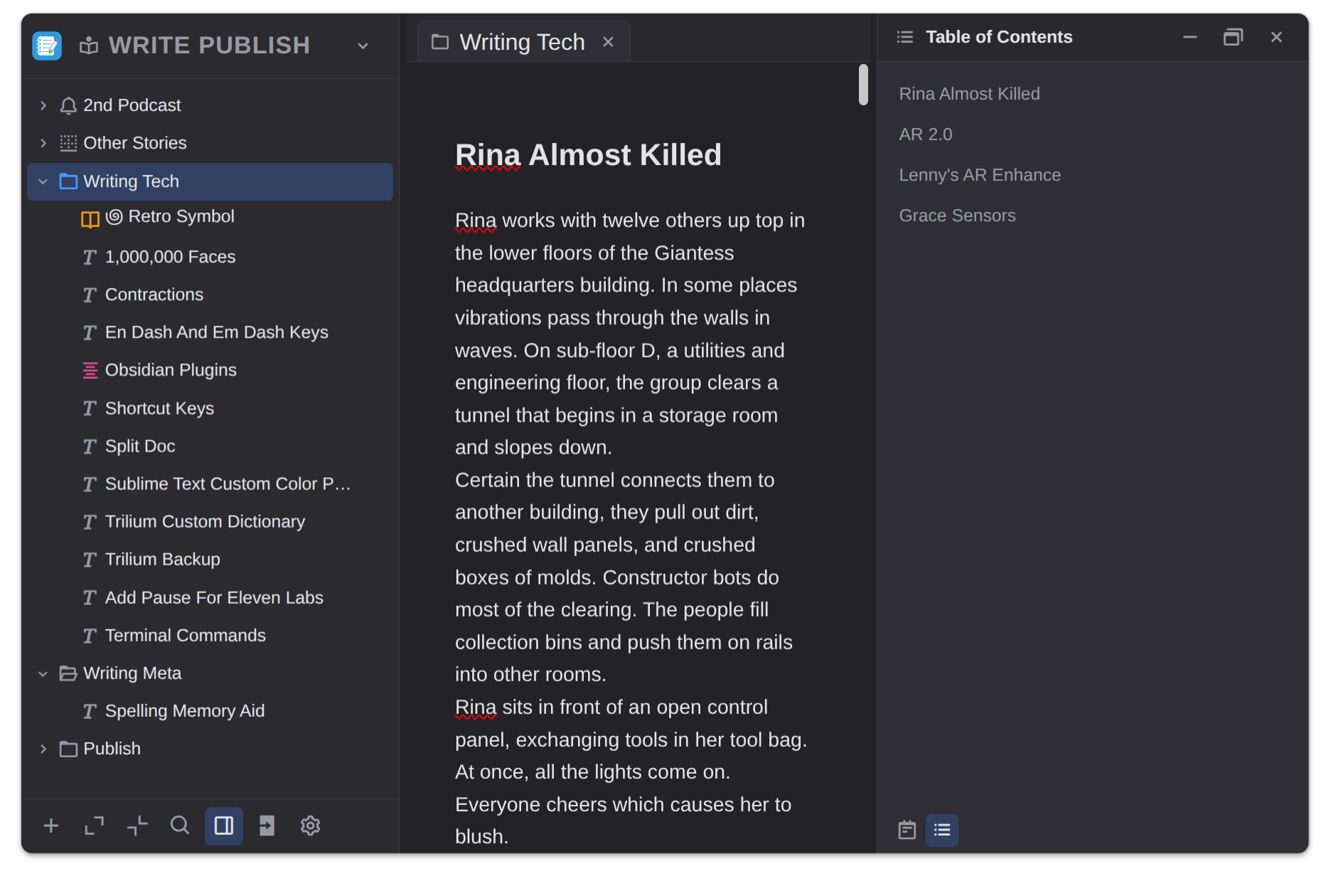Collapse the Writing Meta folder

tap(43, 674)
